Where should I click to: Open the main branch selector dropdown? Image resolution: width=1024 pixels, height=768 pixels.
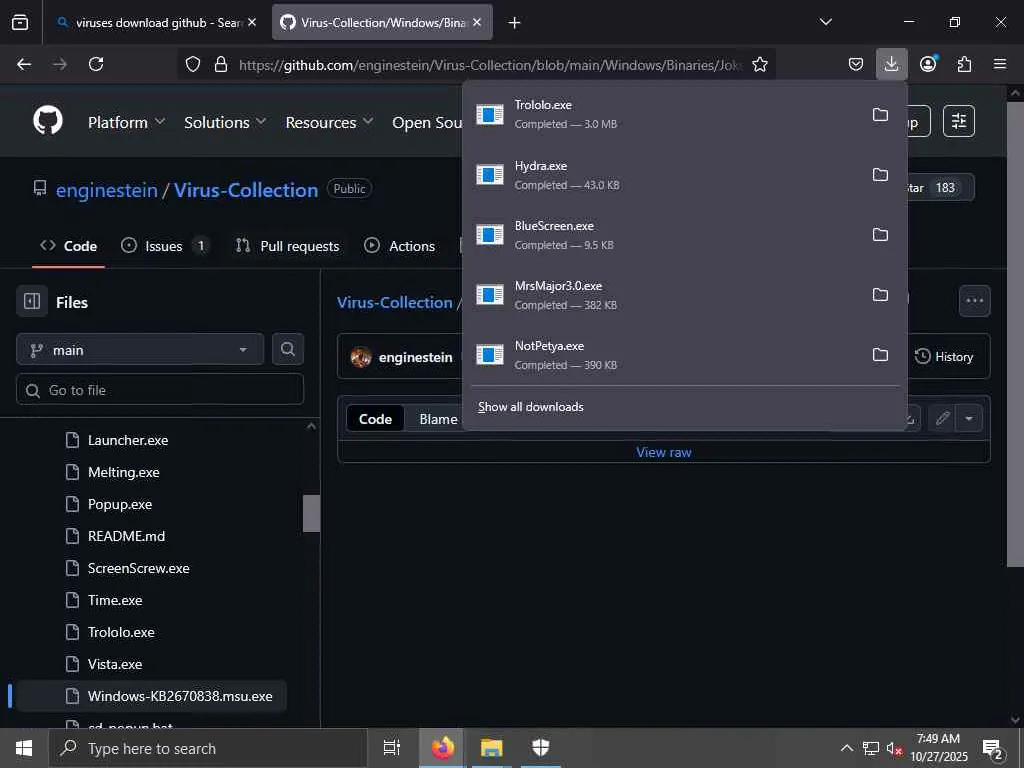140,349
